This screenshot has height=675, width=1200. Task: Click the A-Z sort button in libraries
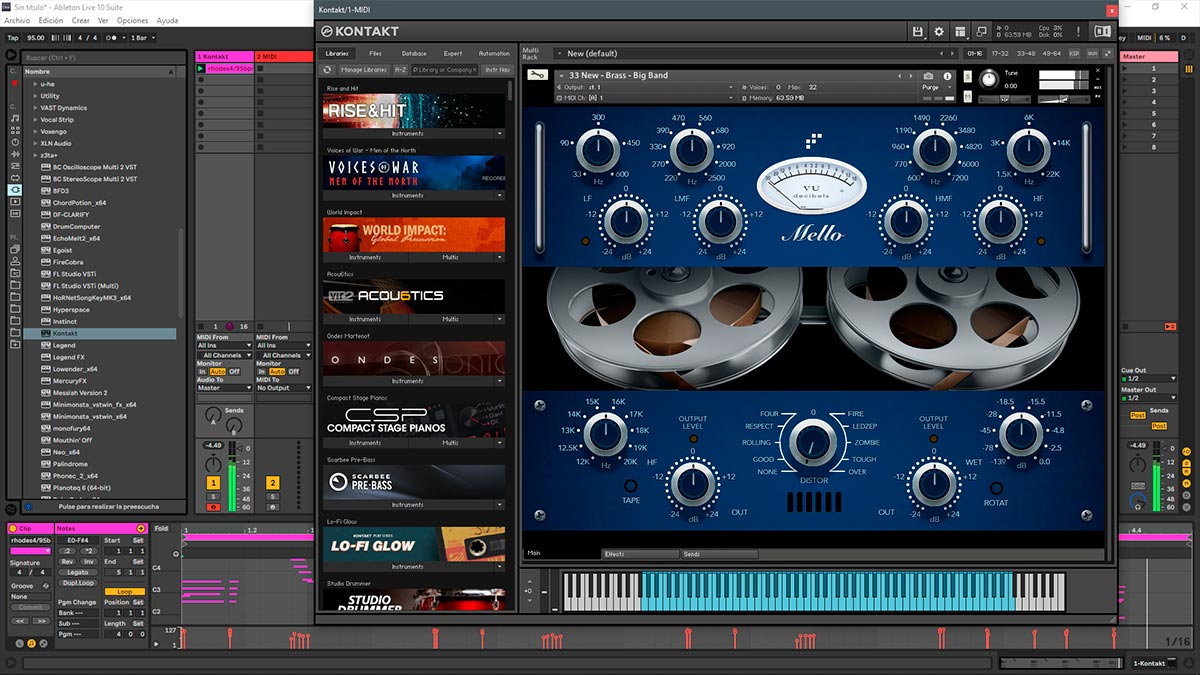tap(399, 70)
